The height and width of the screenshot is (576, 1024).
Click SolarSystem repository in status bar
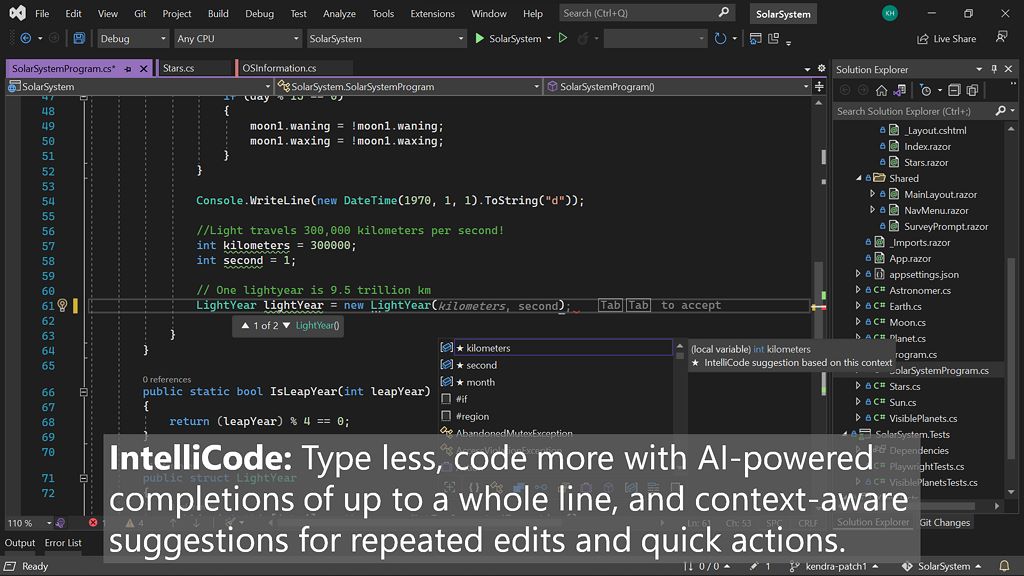pyautogui.click(x=943, y=566)
